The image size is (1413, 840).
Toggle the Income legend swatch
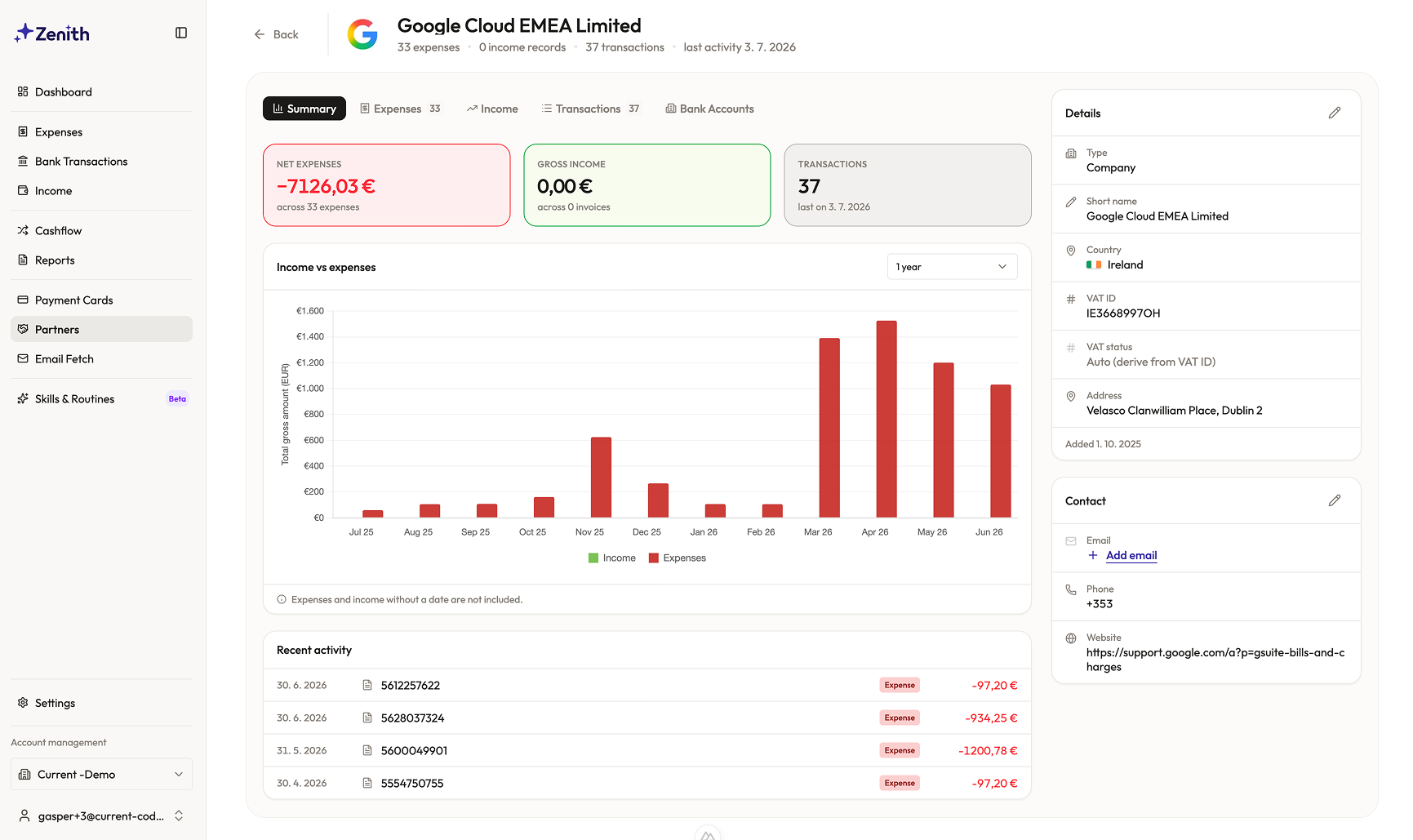click(593, 558)
